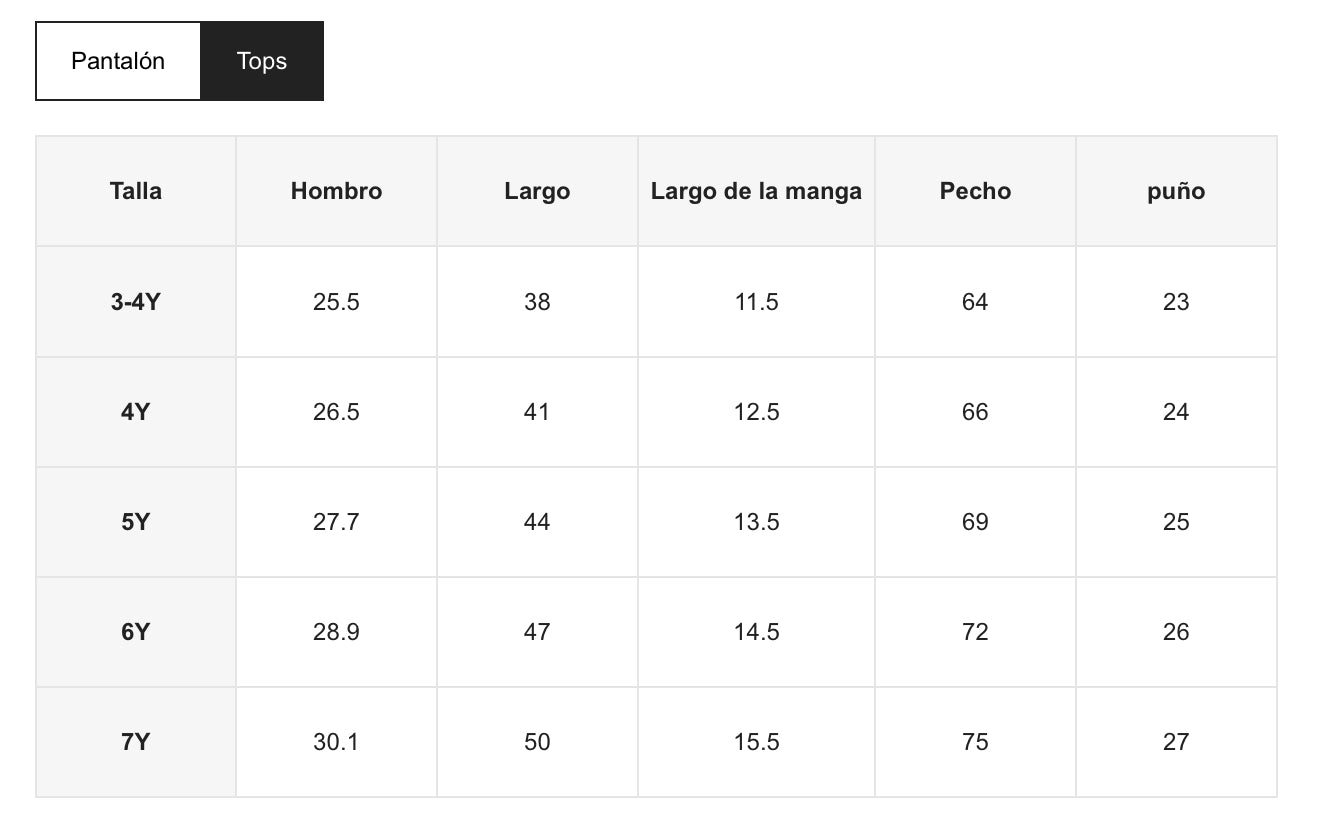Select the 3-4Y size row label
This screenshot has width=1328, height=818.
(x=136, y=302)
